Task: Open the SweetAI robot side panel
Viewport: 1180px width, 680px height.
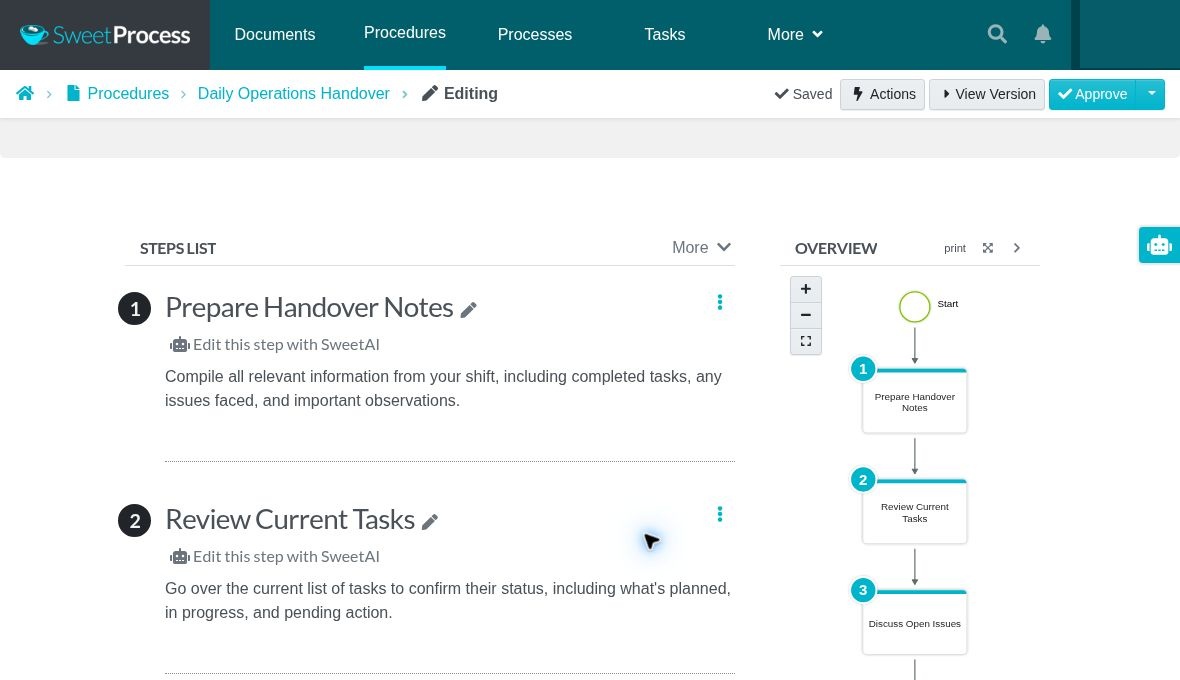Action: tap(1159, 245)
